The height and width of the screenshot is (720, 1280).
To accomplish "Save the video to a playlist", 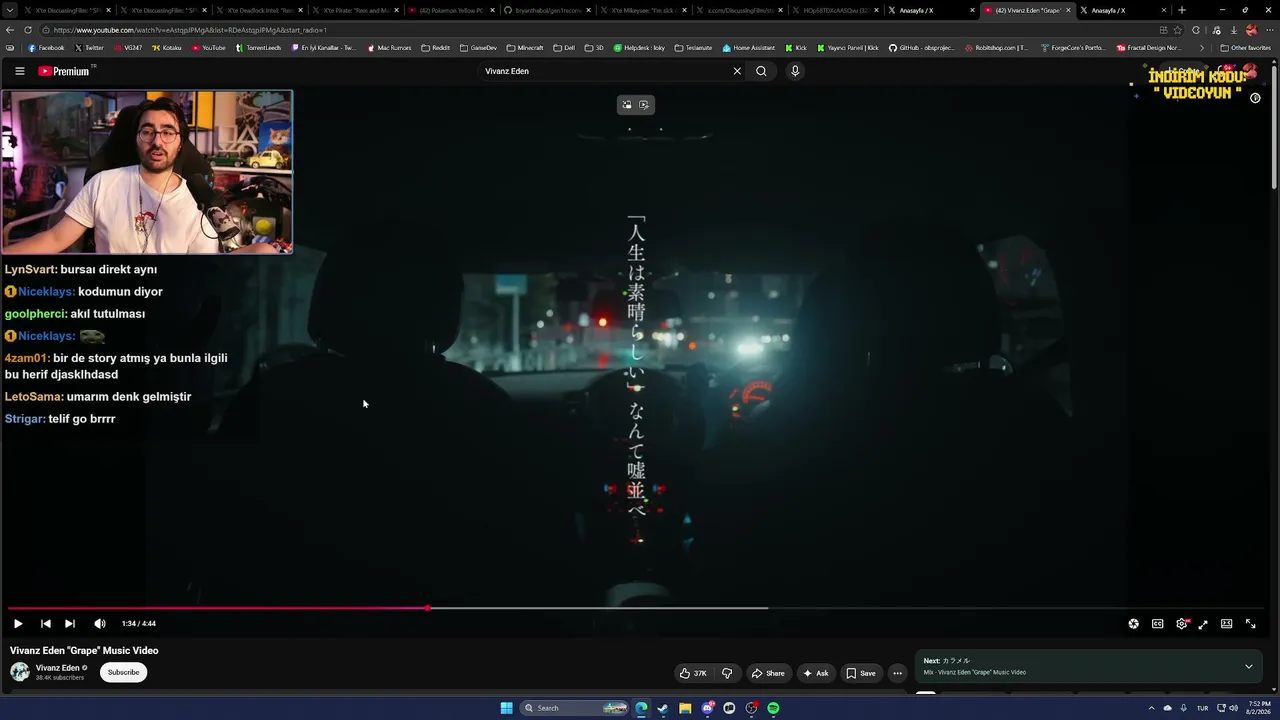I will pyautogui.click(x=861, y=673).
